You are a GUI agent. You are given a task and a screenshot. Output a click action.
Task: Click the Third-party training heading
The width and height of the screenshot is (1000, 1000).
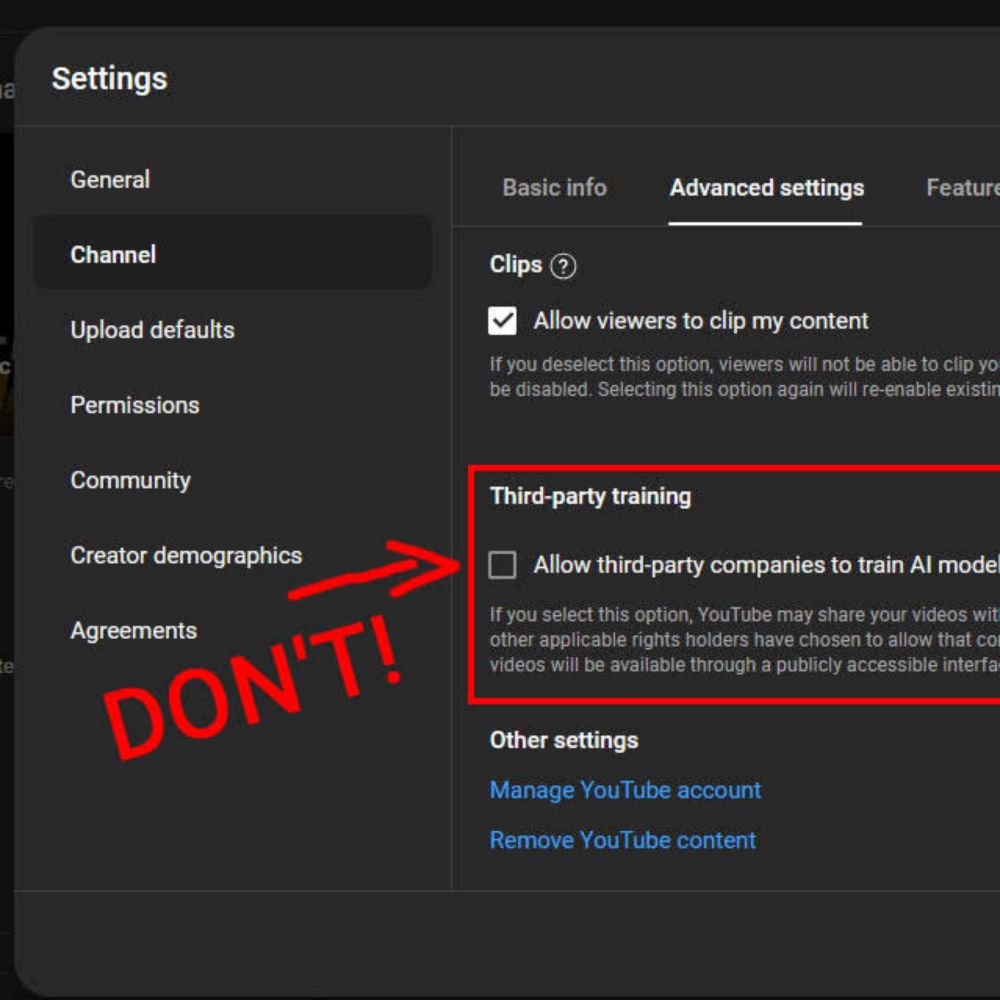click(x=590, y=496)
